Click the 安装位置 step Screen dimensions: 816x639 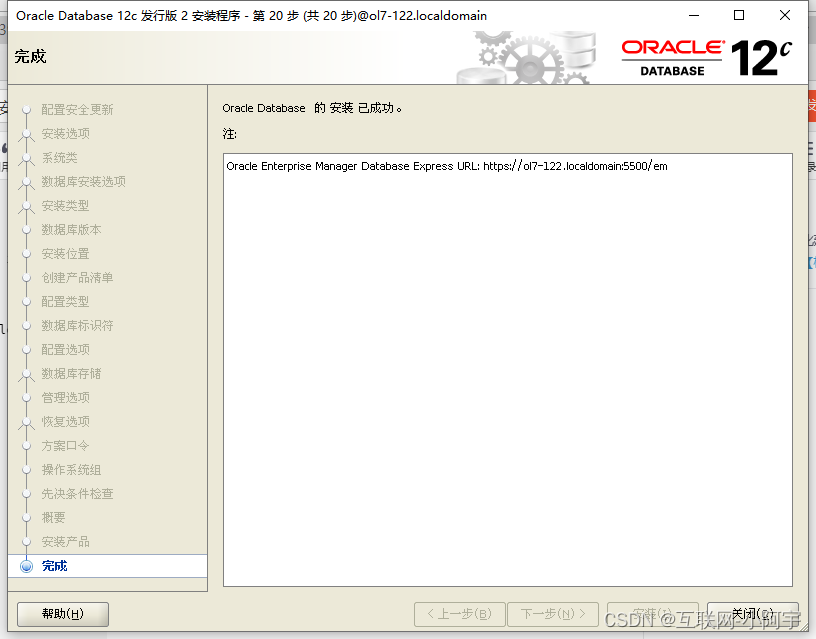tap(66, 253)
